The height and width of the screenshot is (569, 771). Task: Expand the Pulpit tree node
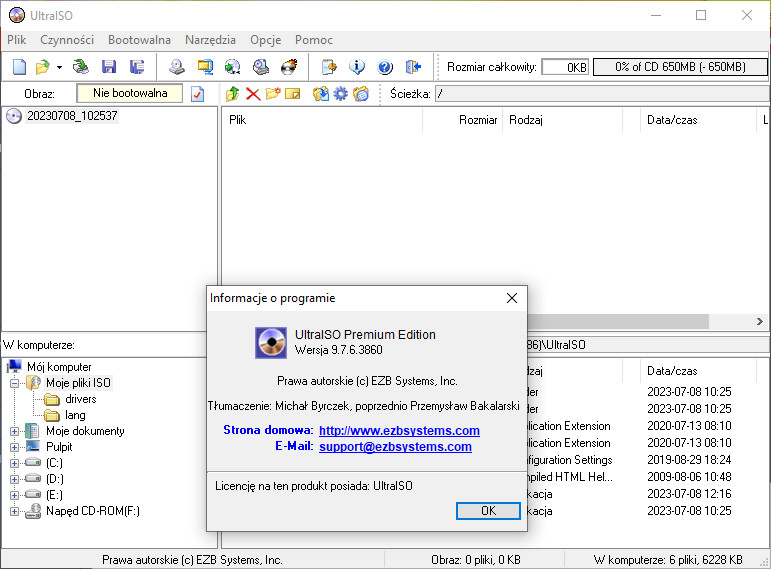pos(15,447)
